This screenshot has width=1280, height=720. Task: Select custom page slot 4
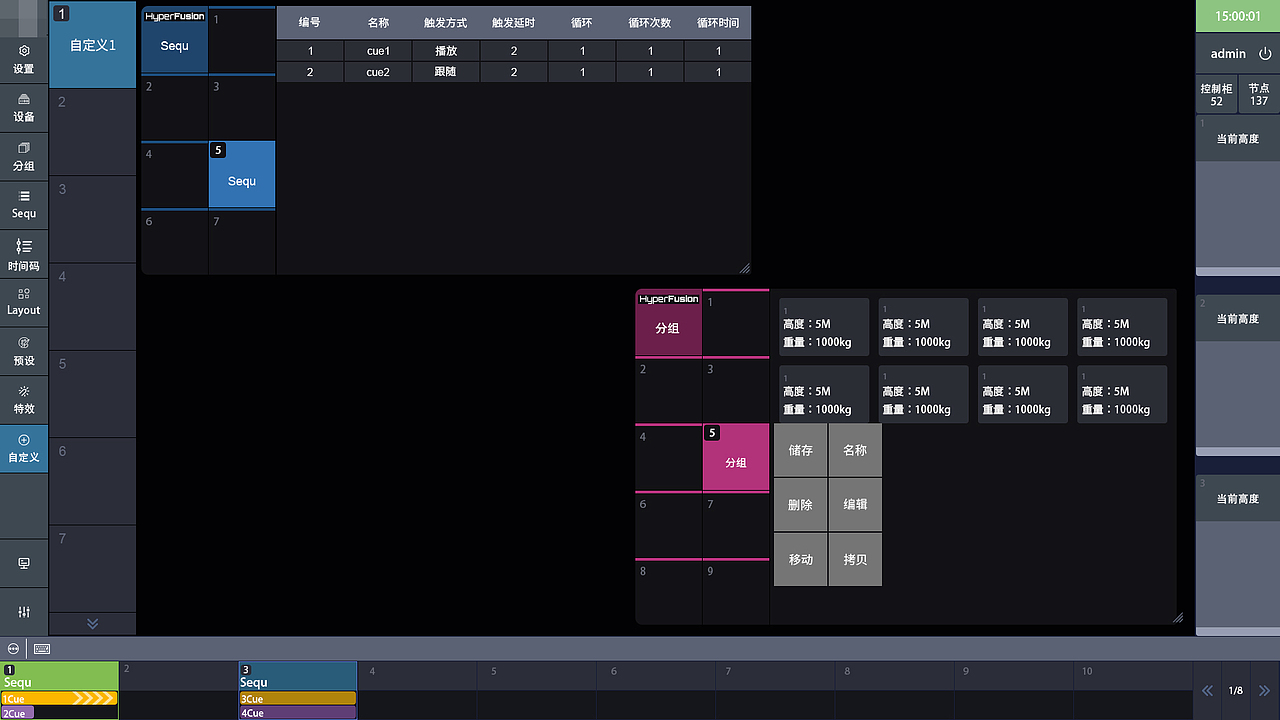[92, 307]
